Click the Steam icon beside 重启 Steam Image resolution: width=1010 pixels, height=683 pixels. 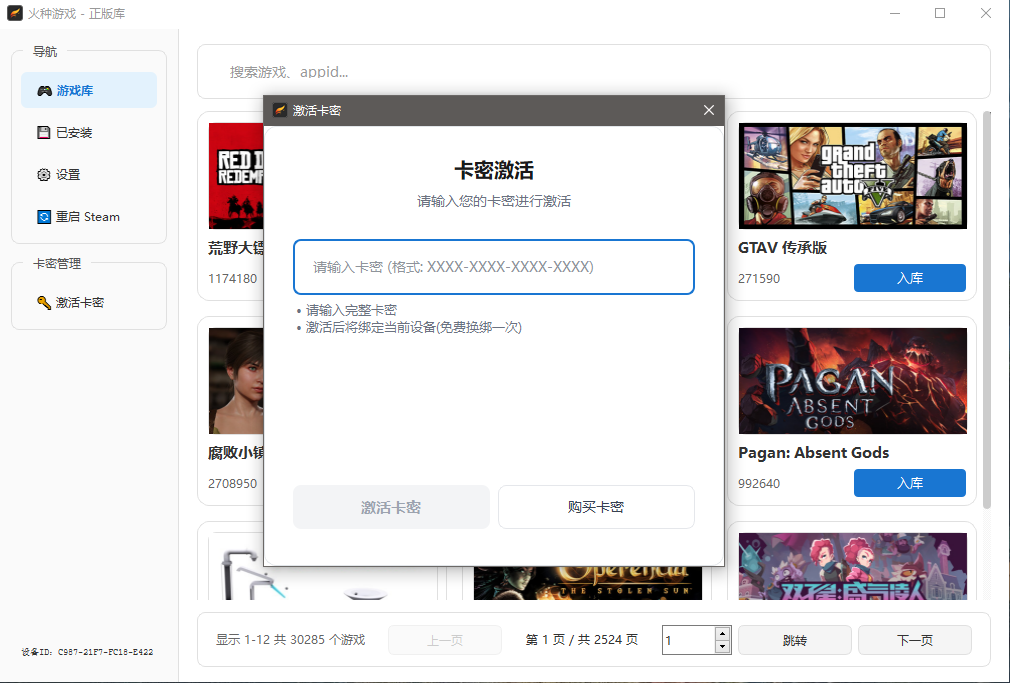[x=42, y=216]
